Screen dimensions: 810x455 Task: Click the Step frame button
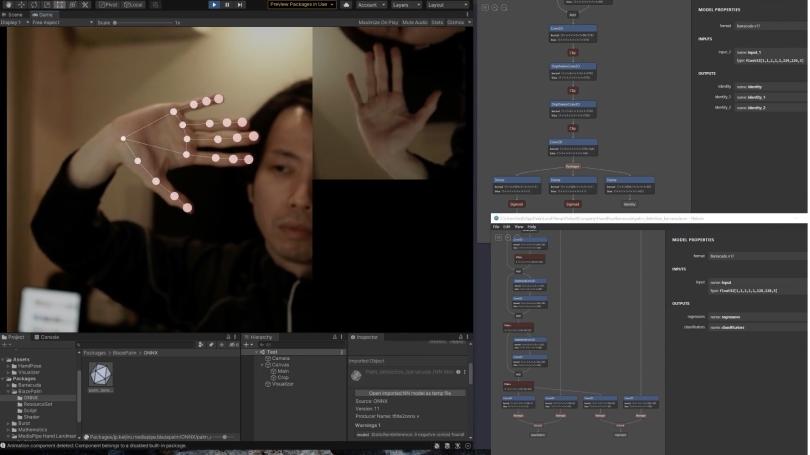point(240,5)
